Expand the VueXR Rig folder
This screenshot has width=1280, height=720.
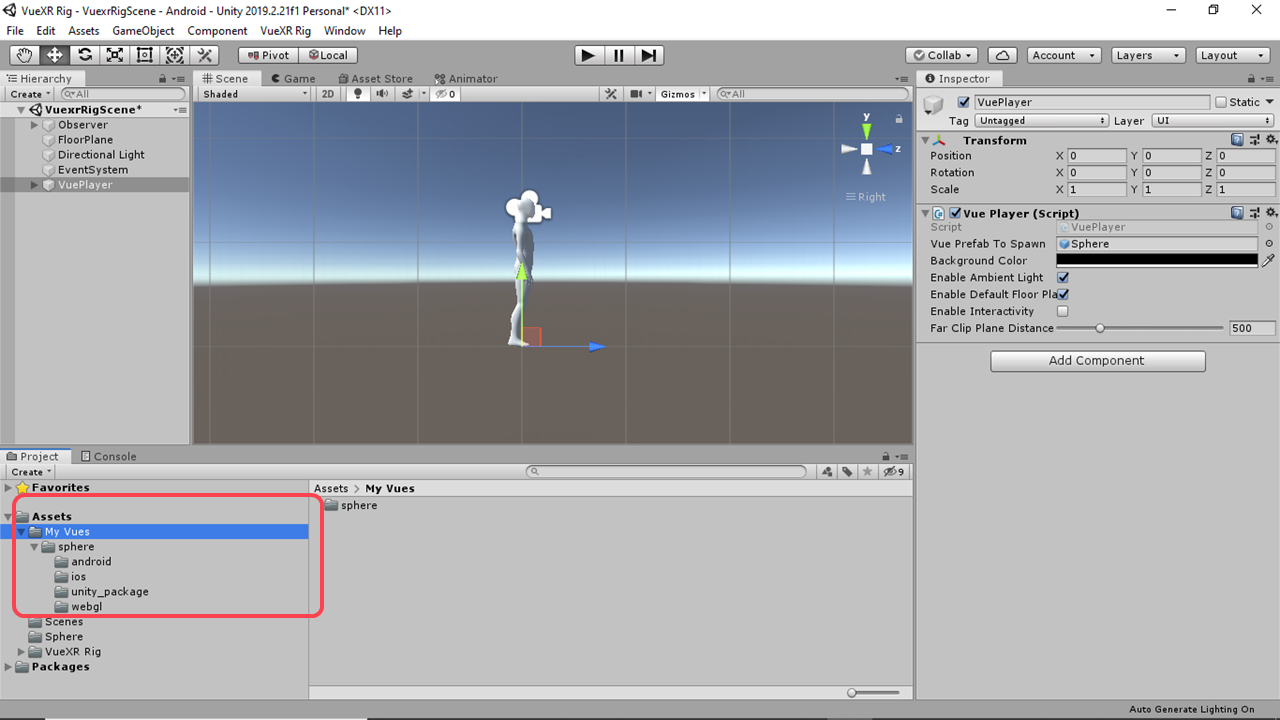tap(22, 652)
